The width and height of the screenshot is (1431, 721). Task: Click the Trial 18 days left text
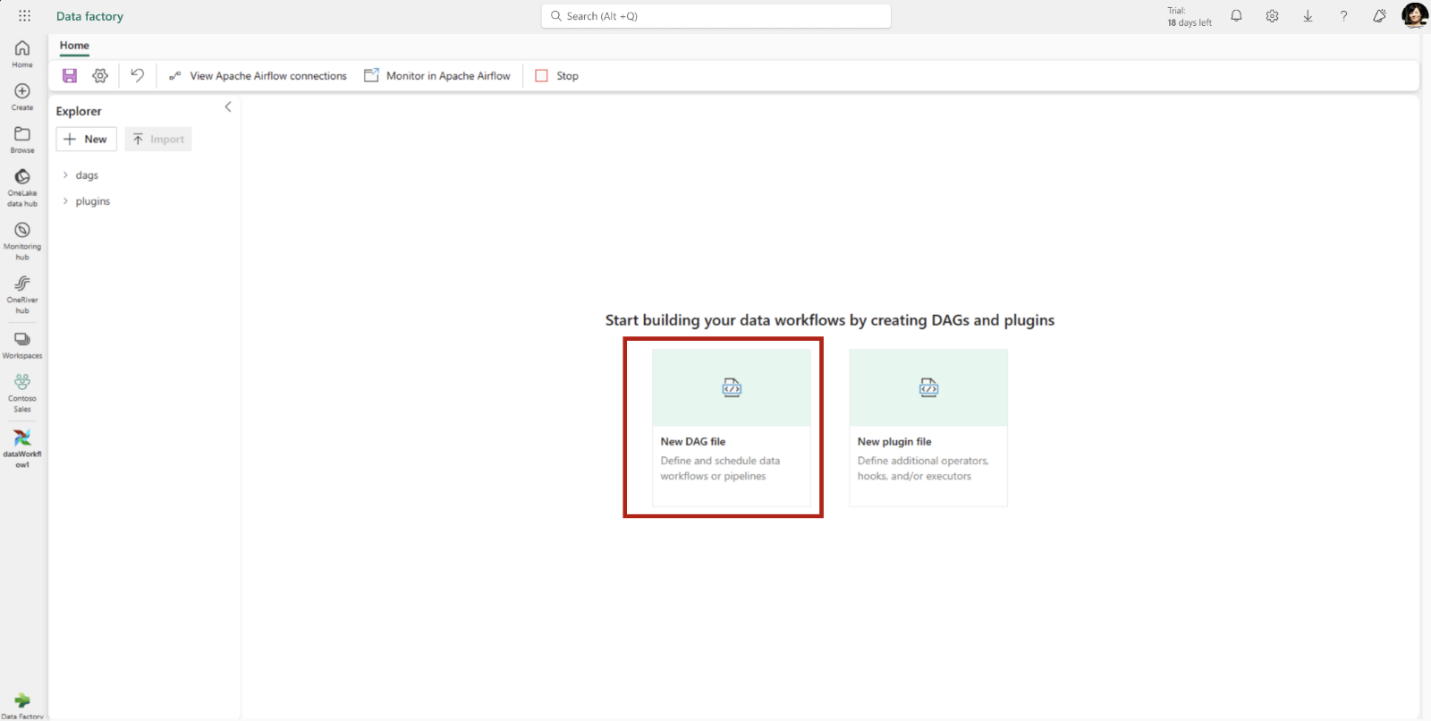(1189, 16)
